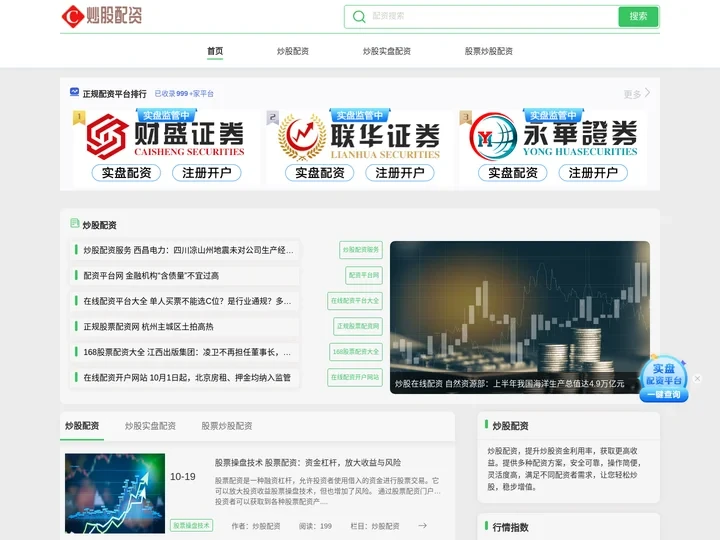Click 实盘监管中 badge above 联华证券
Viewport: 720px width, 540px height.
(360, 115)
